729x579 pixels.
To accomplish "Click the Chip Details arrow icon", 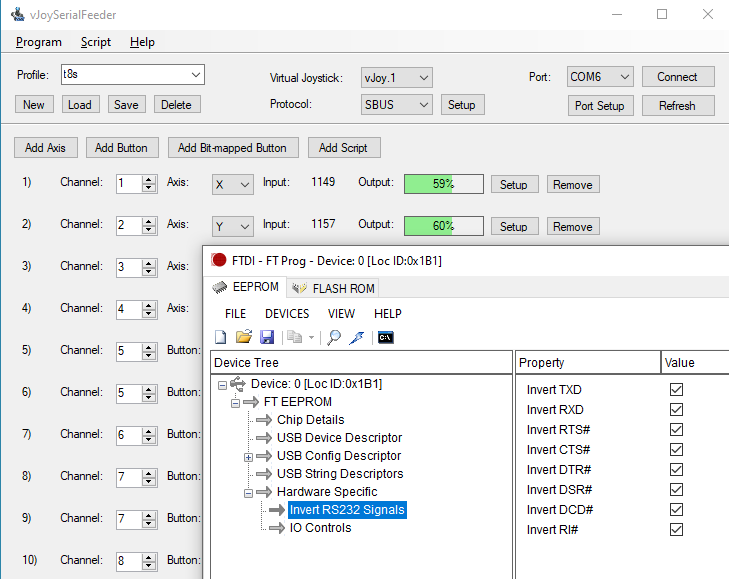I will [x=264, y=420].
